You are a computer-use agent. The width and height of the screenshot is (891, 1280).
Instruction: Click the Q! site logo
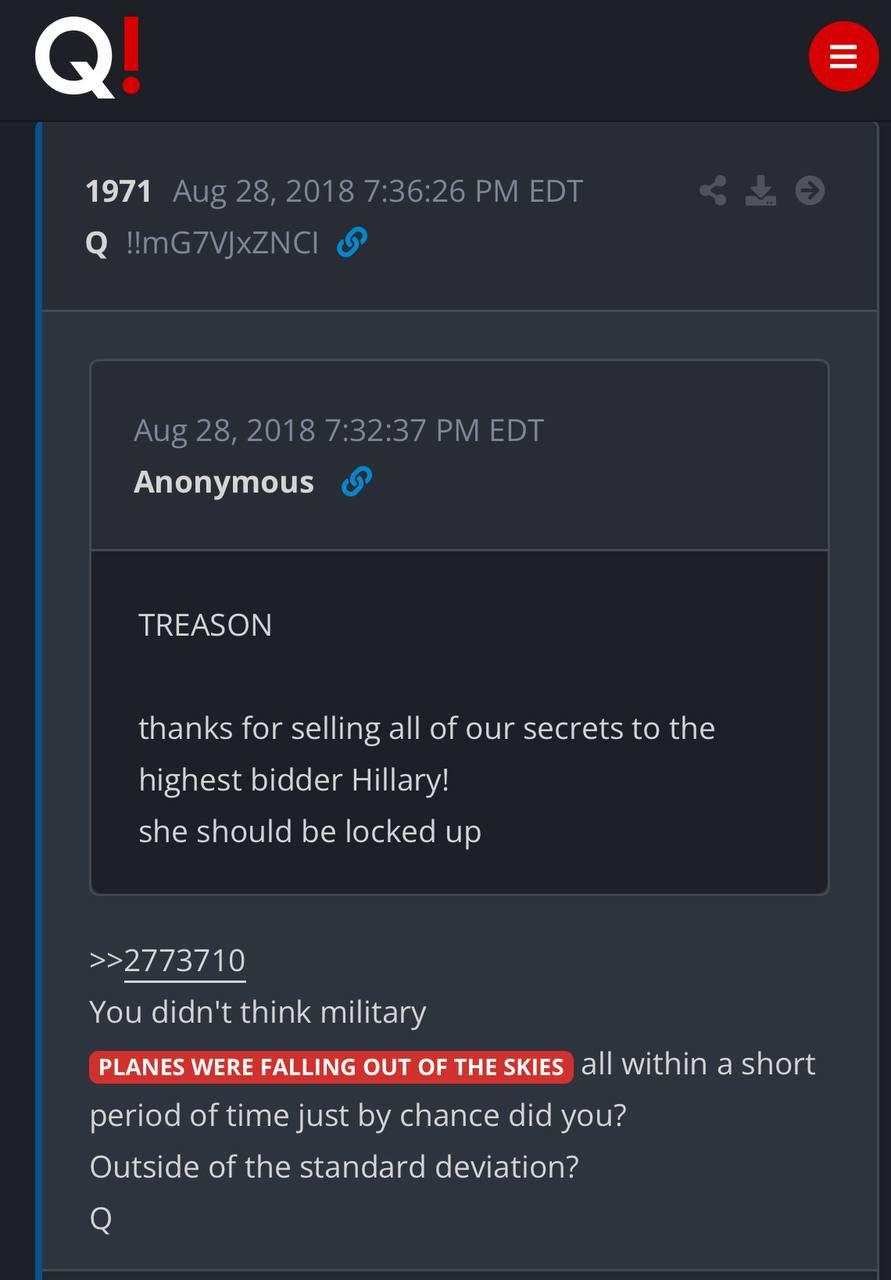(x=87, y=56)
